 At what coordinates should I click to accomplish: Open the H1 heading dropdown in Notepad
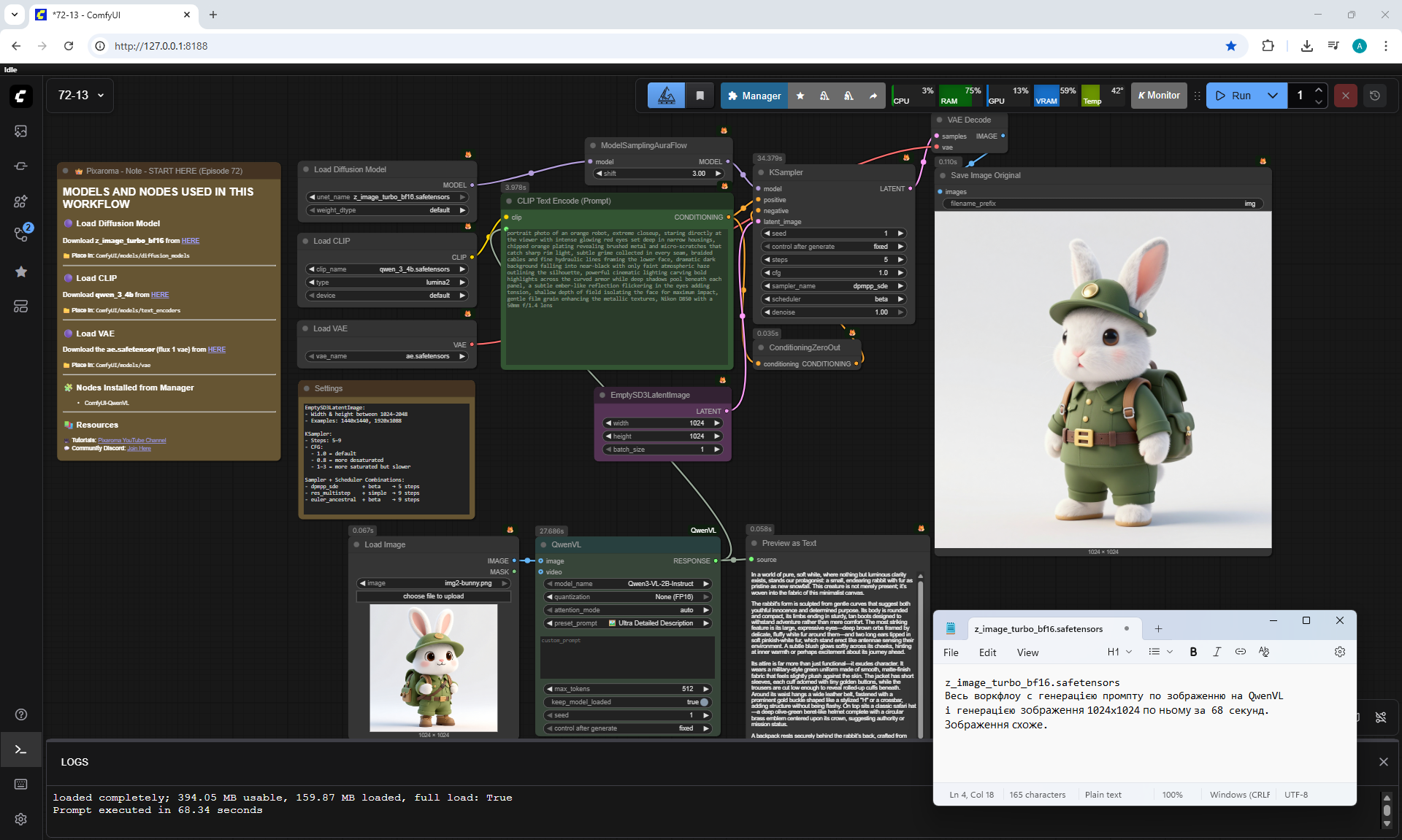(1119, 652)
